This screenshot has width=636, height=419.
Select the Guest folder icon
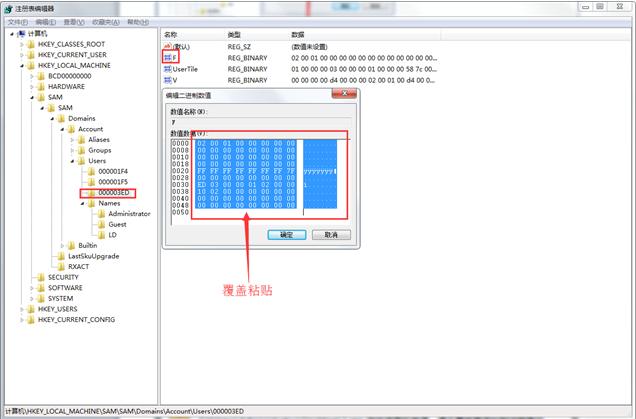tap(102, 224)
